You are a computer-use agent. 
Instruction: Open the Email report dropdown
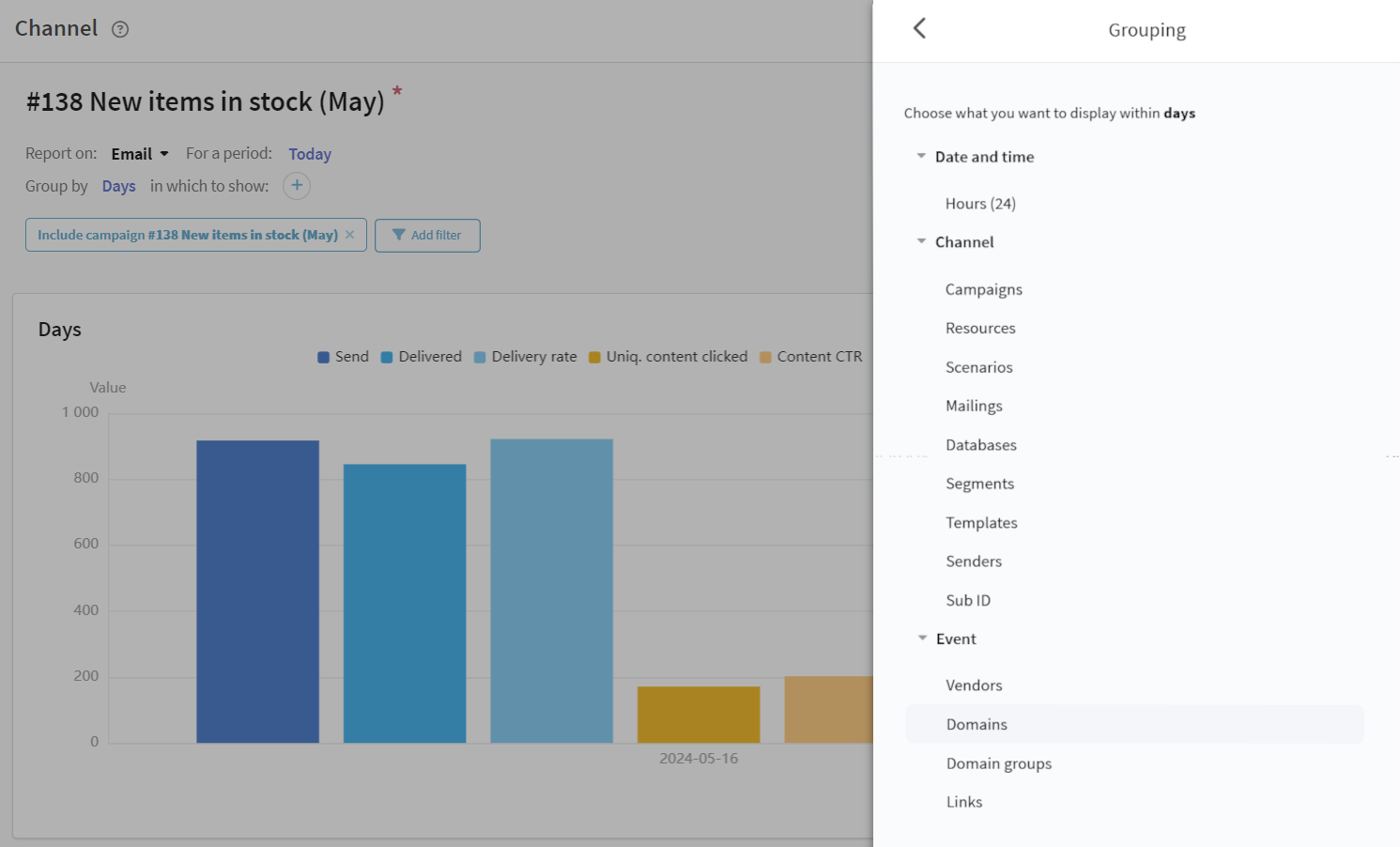click(140, 154)
